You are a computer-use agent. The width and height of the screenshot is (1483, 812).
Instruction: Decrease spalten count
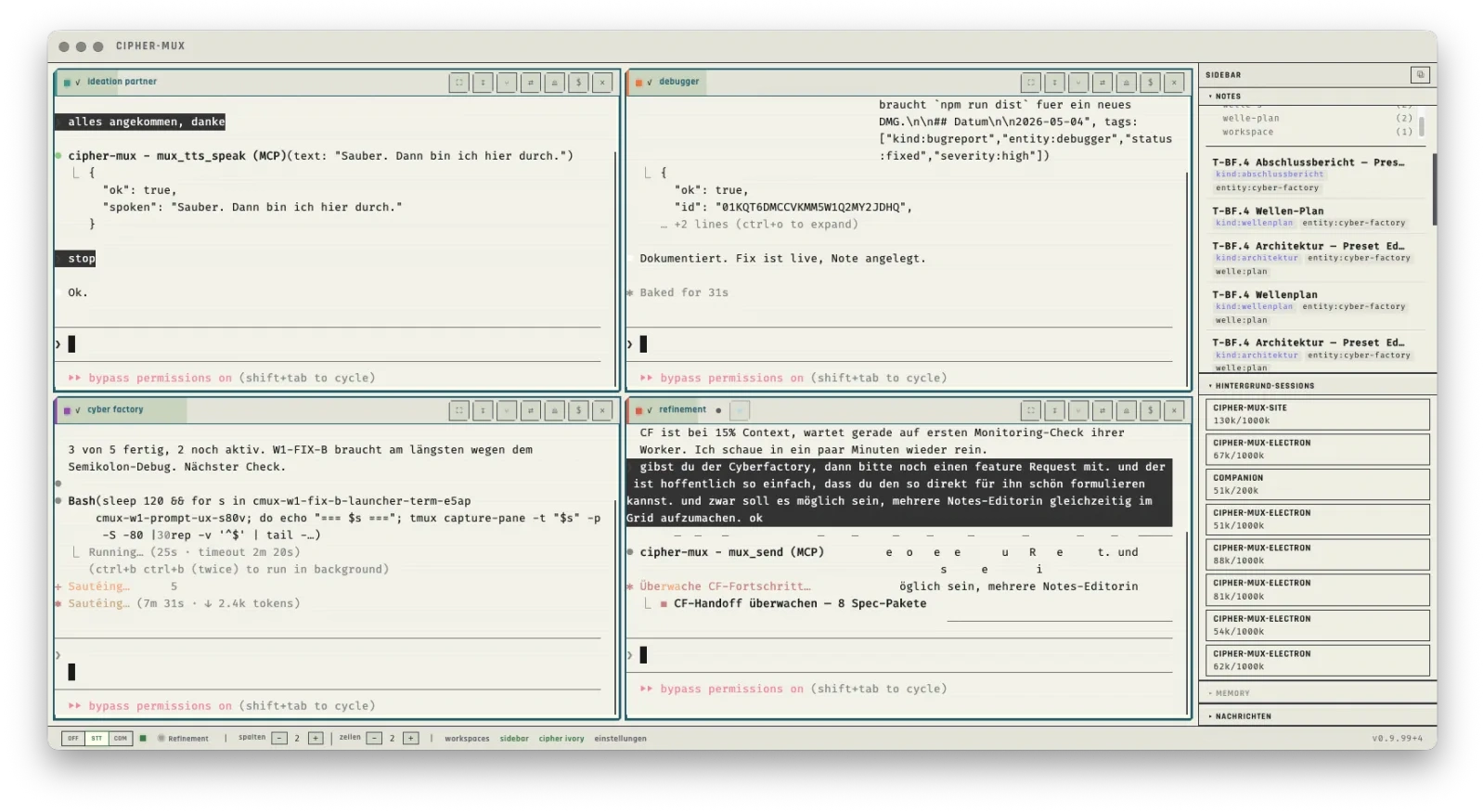(x=279, y=739)
